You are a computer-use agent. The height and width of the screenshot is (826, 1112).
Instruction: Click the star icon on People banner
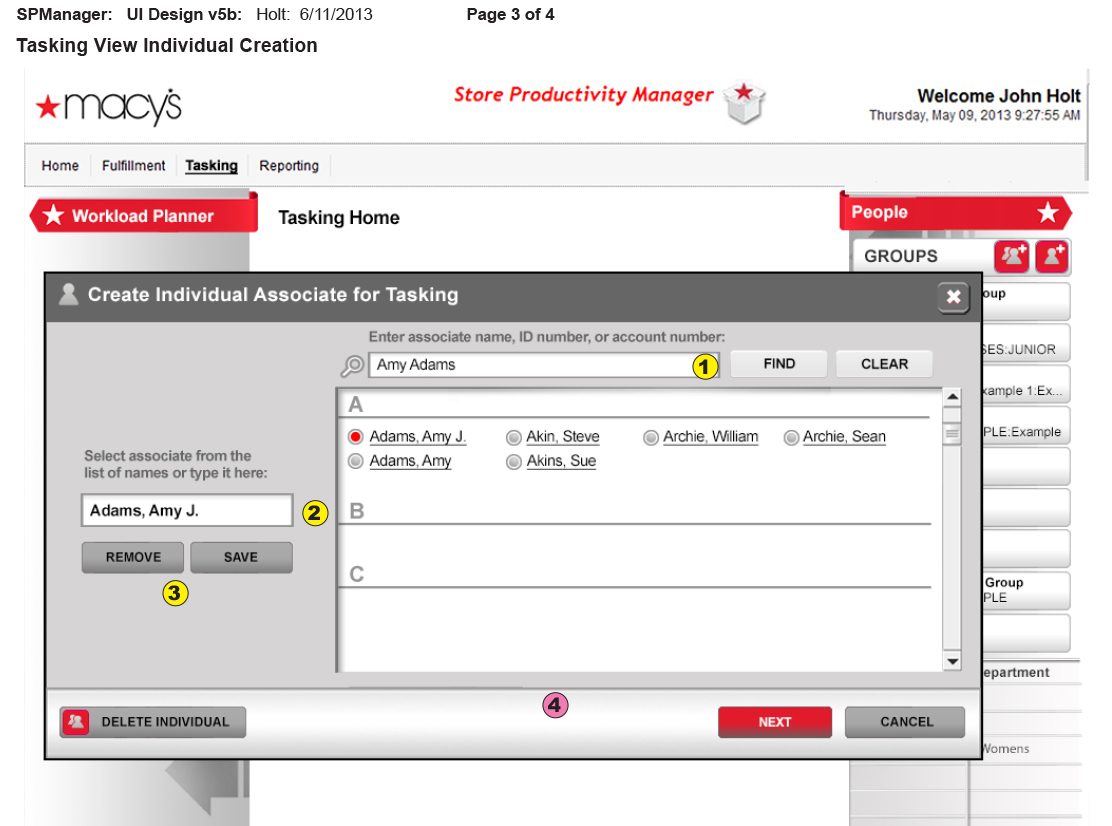(x=1047, y=212)
